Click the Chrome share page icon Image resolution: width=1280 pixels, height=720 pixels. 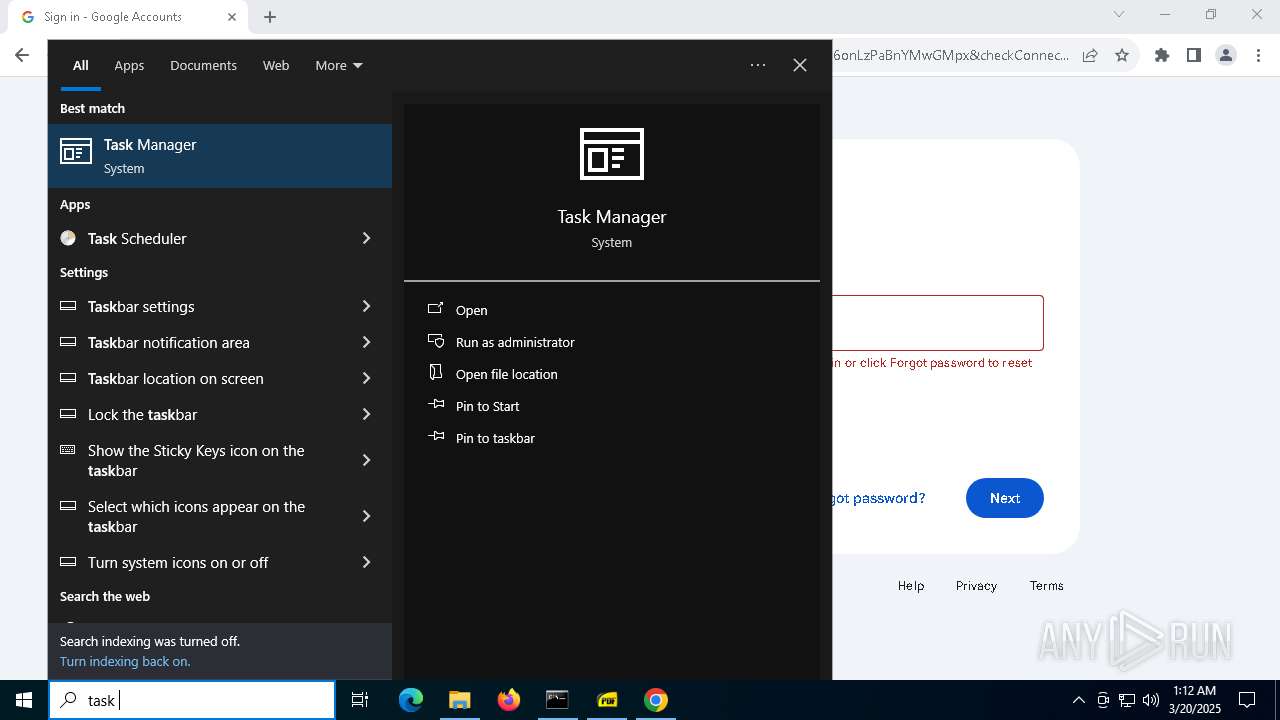tap(1090, 55)
